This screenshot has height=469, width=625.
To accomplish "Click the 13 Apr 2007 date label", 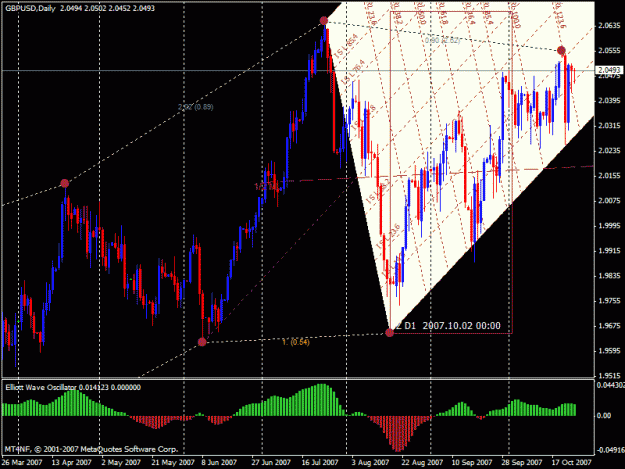I will point(71,463).
